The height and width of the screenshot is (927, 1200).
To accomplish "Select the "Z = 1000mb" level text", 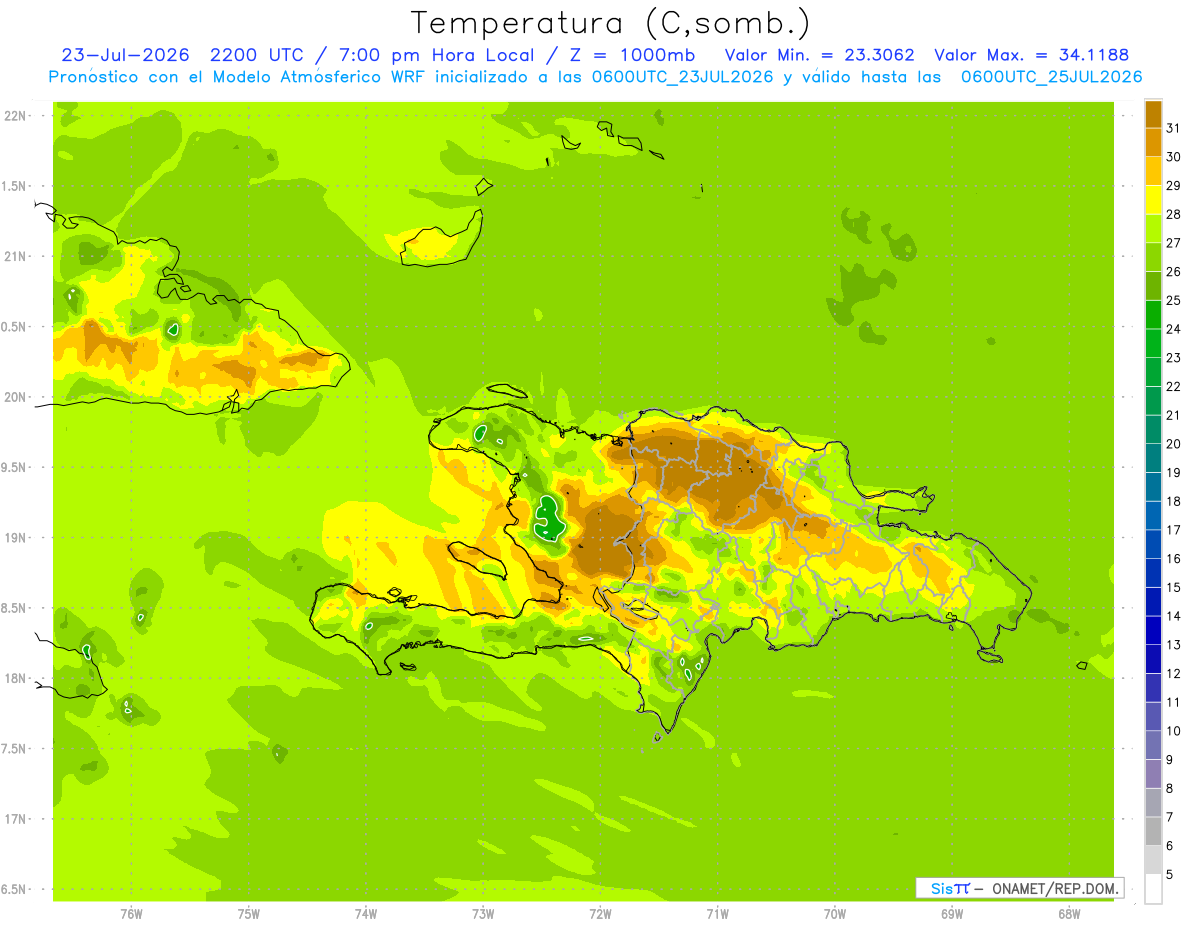I will point(632,55).
